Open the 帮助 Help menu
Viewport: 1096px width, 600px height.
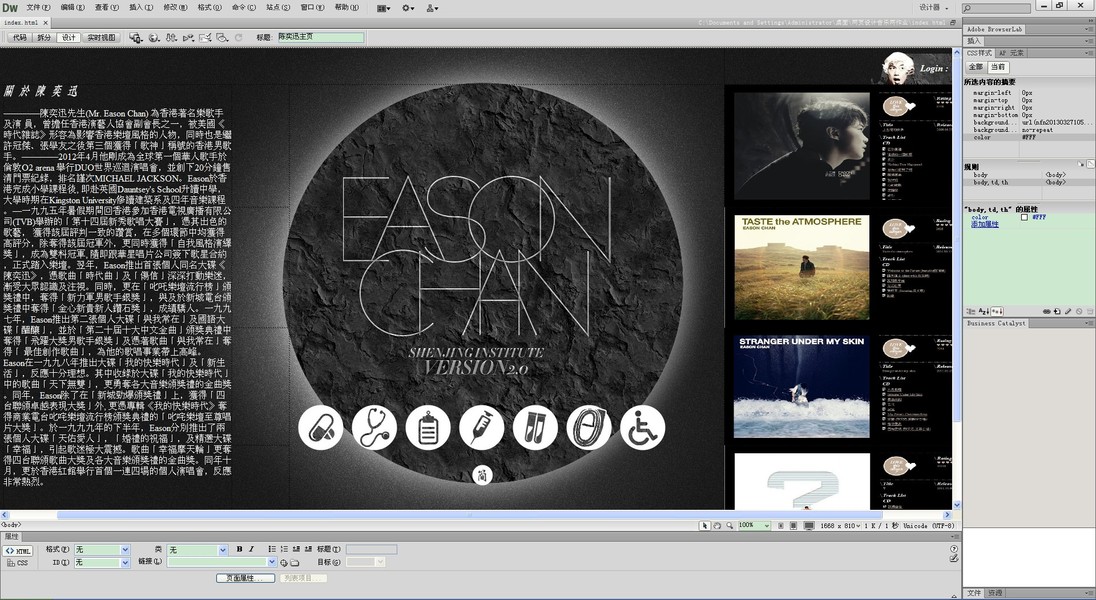(x=346, y=8)
